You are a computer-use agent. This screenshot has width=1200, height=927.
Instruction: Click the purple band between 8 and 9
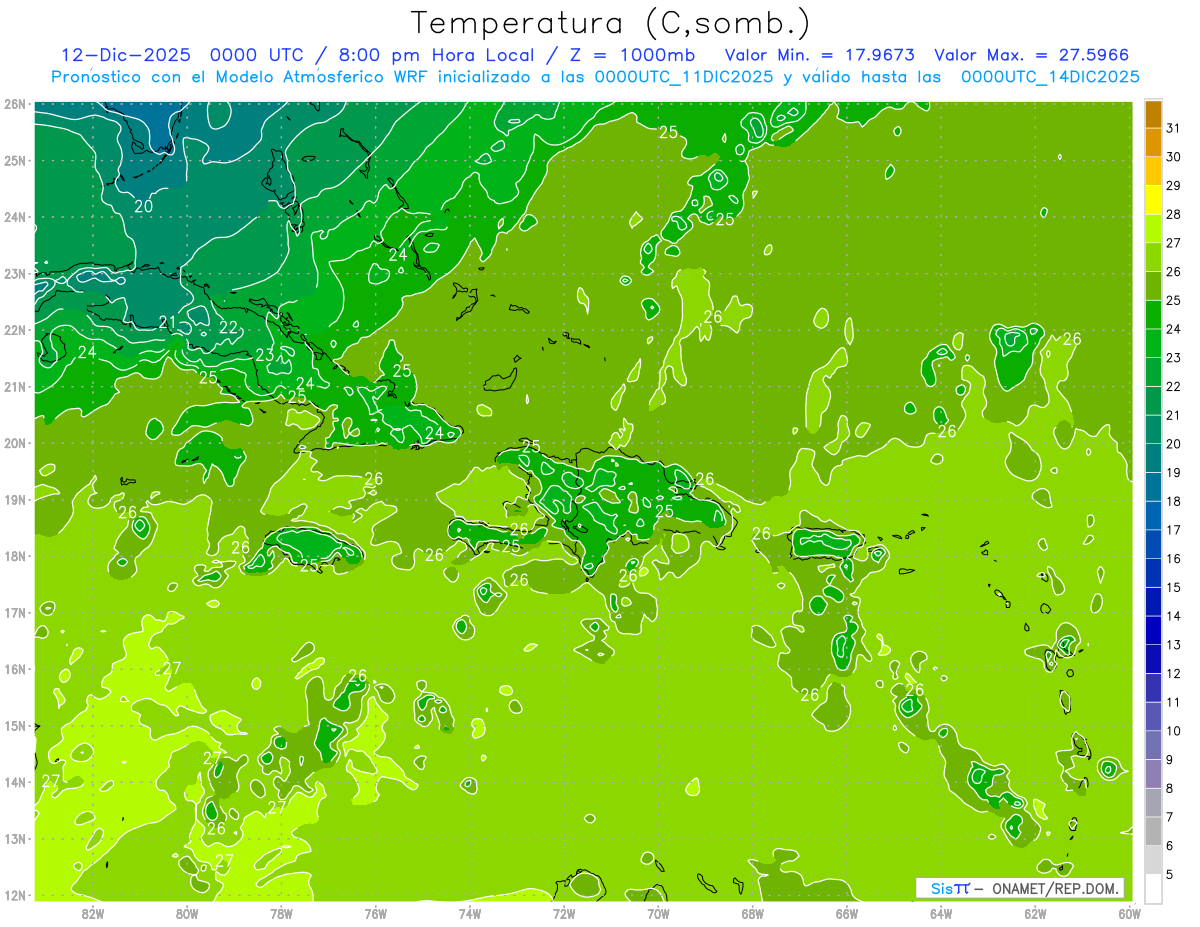click(x=1153, y=774)
